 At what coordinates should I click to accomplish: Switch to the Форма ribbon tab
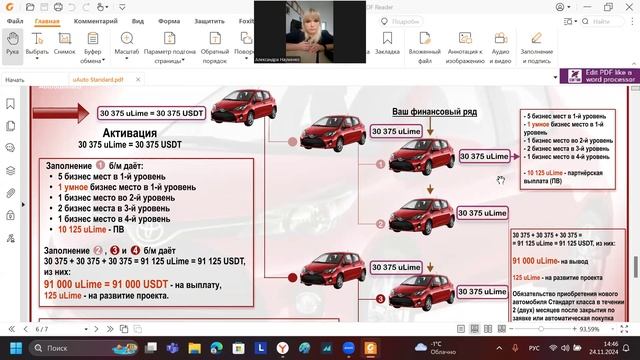169,21
